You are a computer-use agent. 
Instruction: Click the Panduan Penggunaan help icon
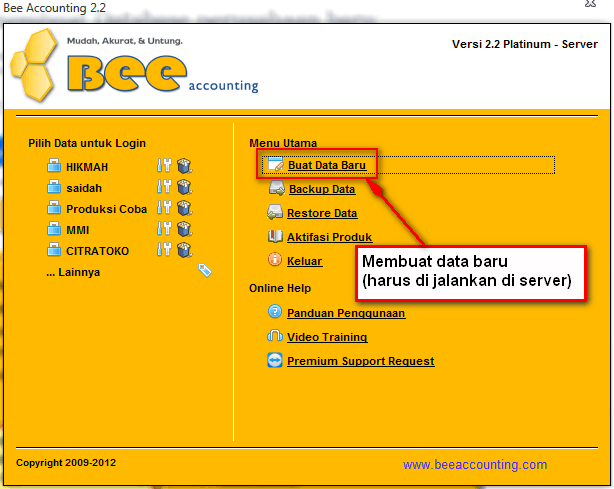click(x=275, y=312)
